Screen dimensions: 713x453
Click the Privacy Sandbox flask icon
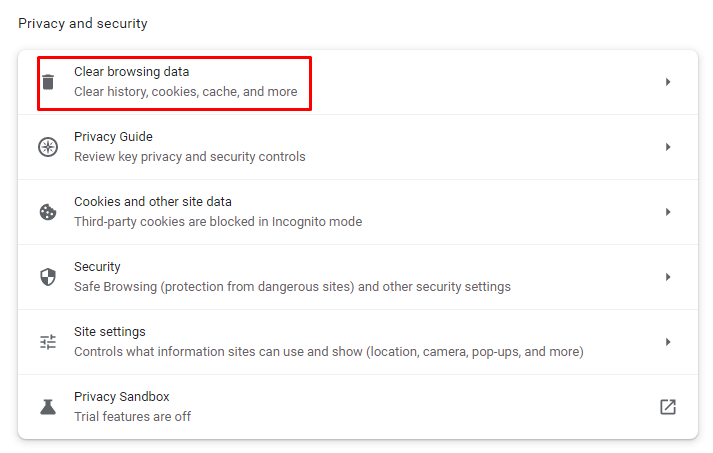[x=48, y=407]
